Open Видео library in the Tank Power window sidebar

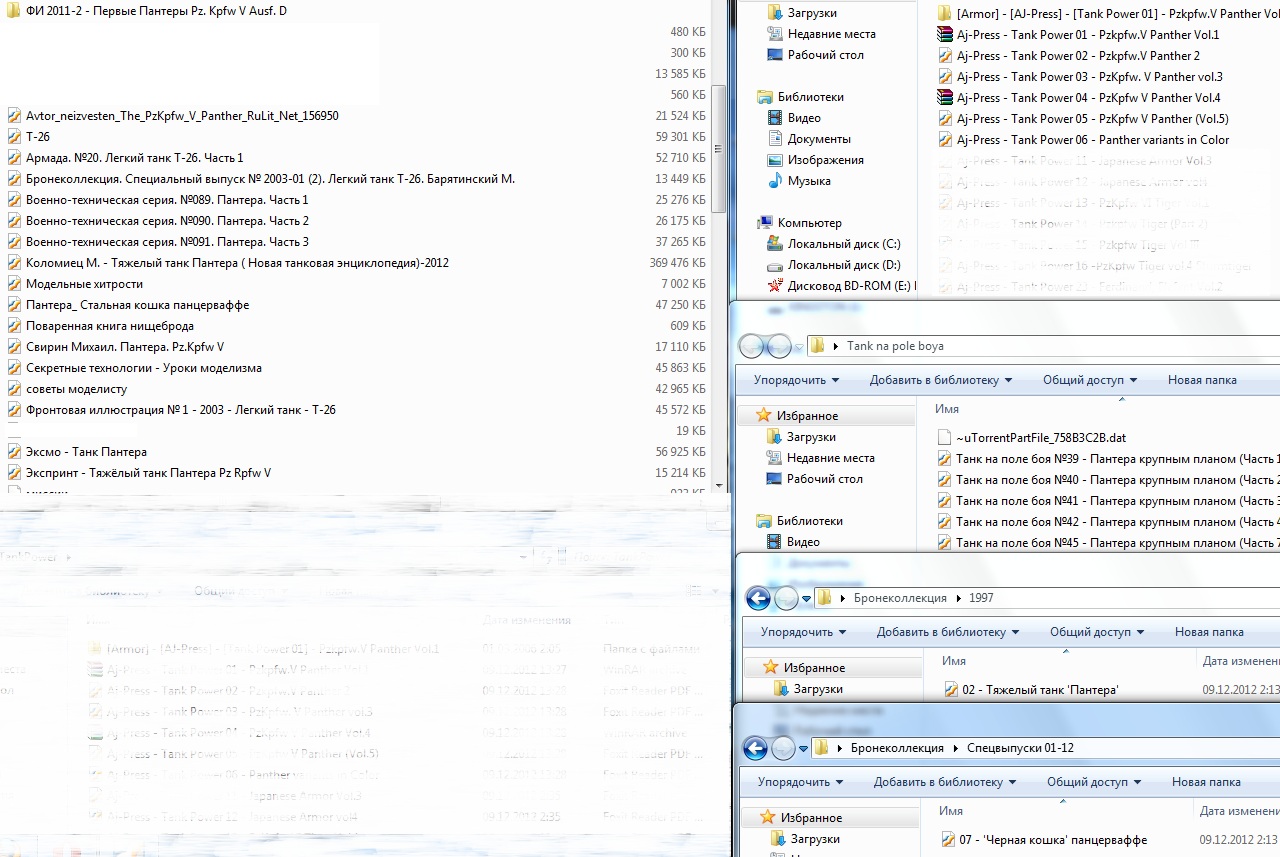click(804, 118)
